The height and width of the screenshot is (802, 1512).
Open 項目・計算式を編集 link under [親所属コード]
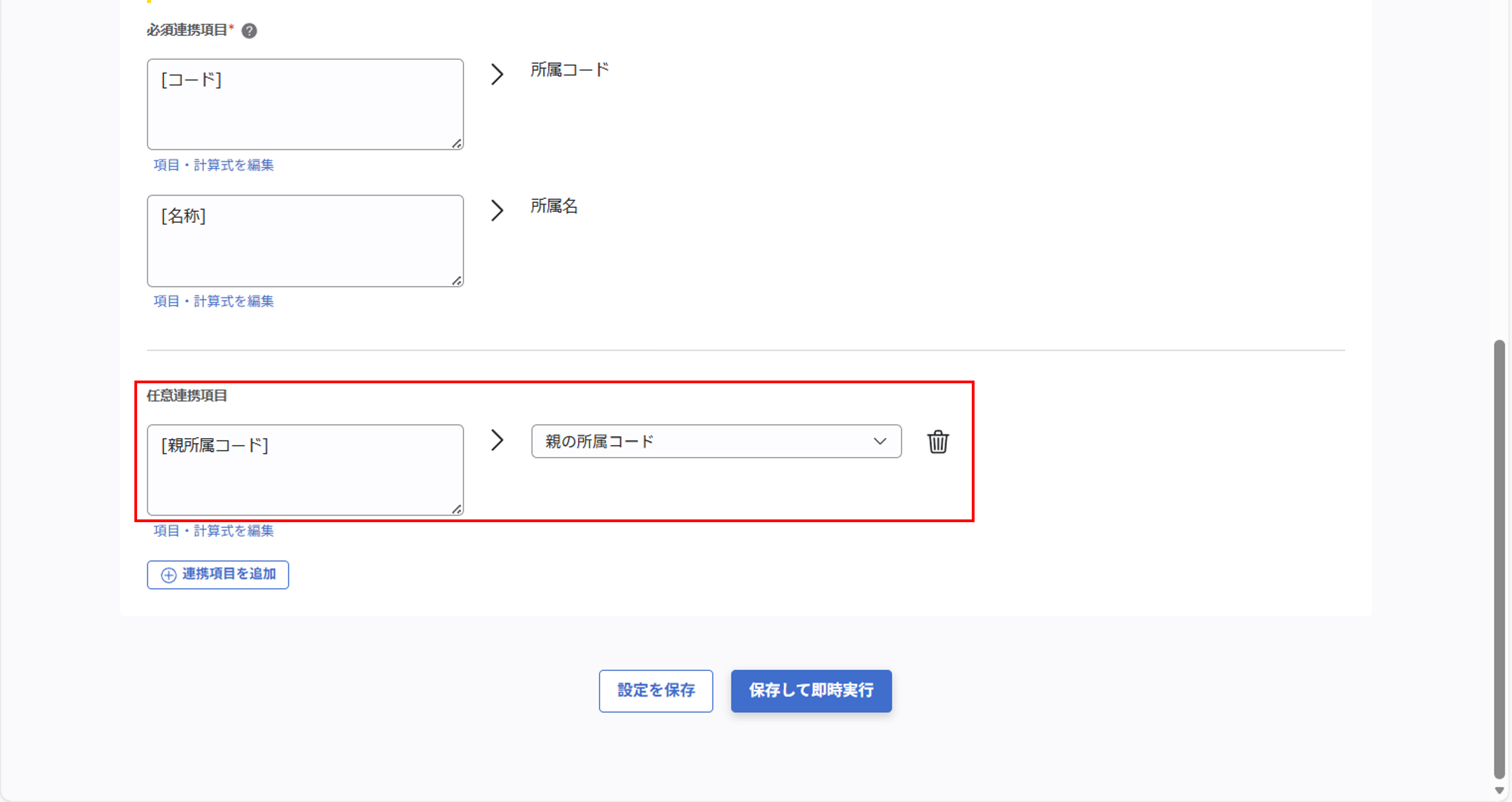(214, 531)
